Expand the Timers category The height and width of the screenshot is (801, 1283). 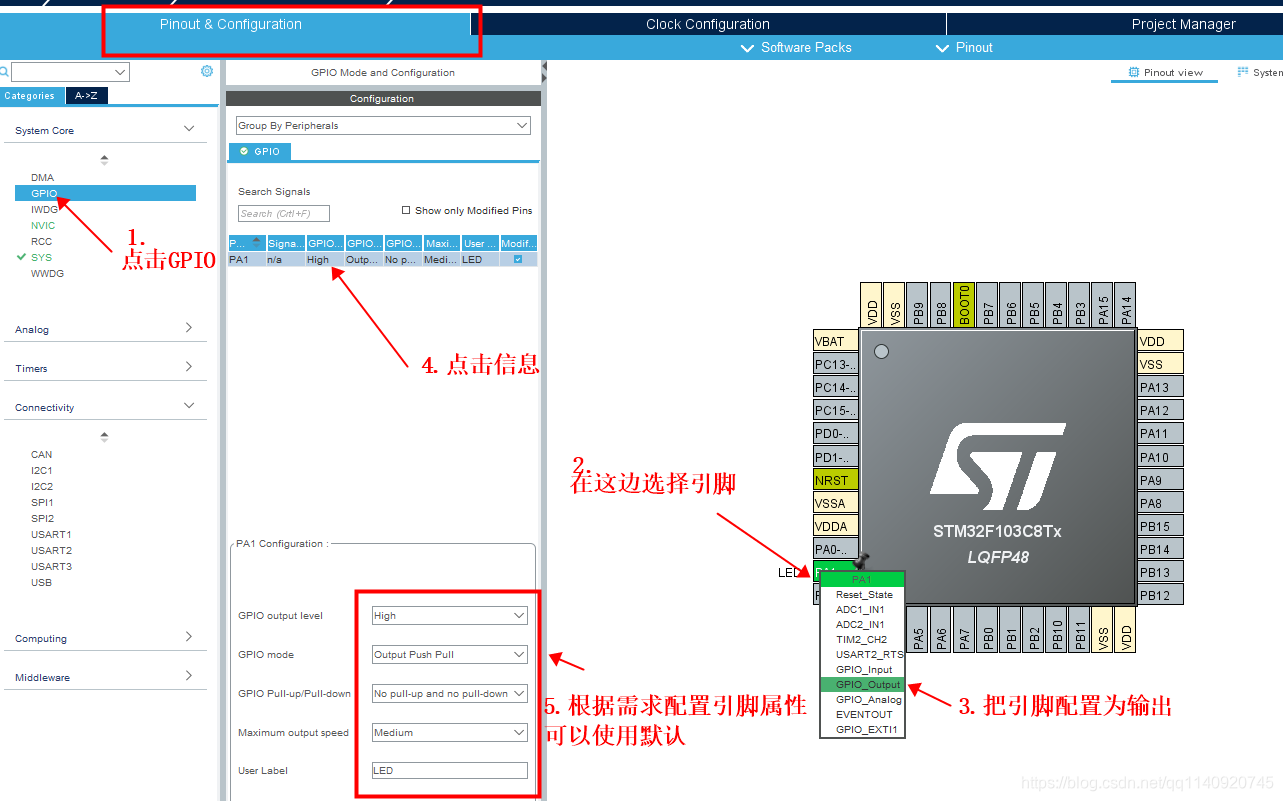pos(189,367)
